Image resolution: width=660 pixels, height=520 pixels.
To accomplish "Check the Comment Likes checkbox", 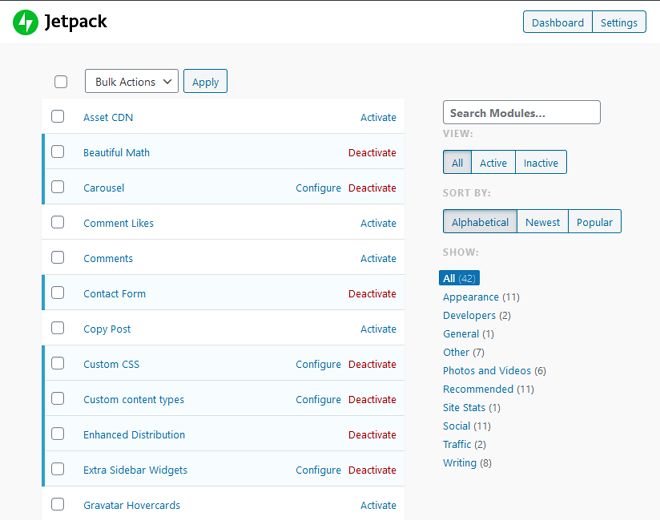I will (58, 222).
